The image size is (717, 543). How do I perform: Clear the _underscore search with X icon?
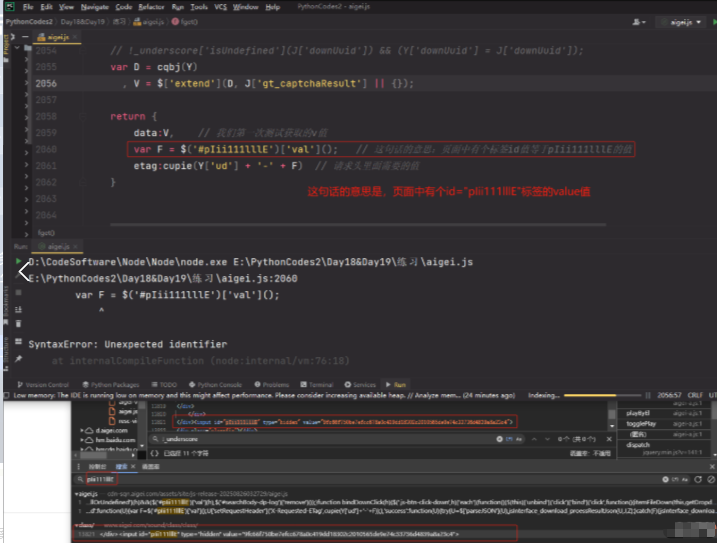pyautogui.click(x=499, y=439)
